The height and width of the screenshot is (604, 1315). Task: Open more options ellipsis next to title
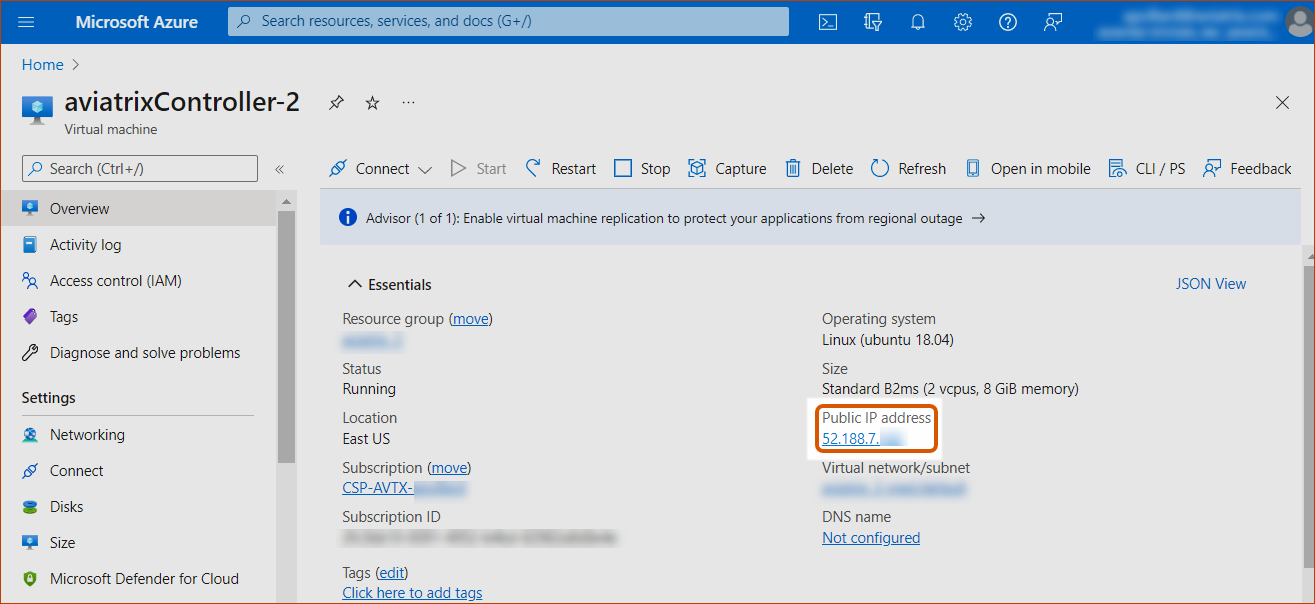408,103
